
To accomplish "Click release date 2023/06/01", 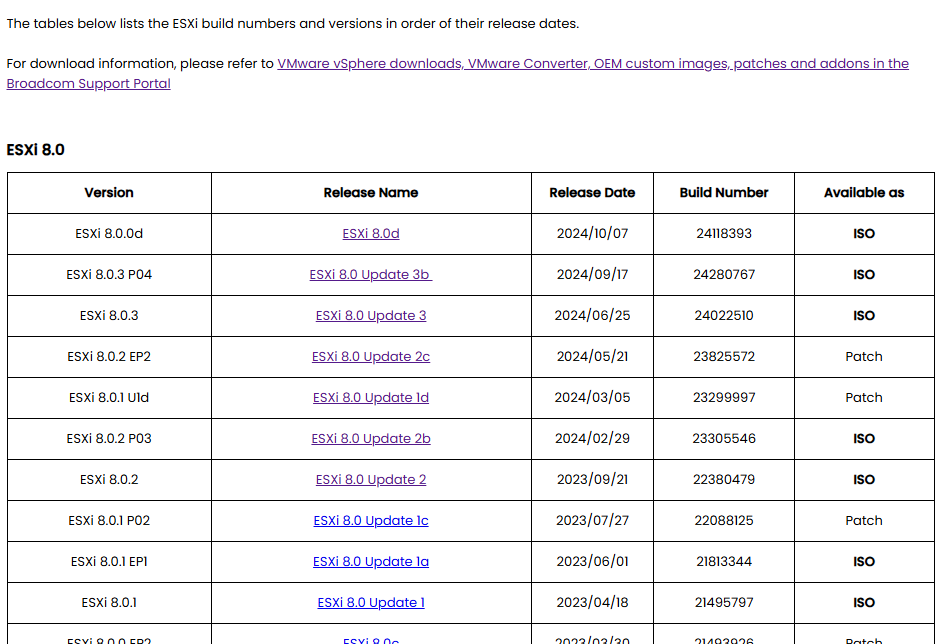I will [592, 561].
